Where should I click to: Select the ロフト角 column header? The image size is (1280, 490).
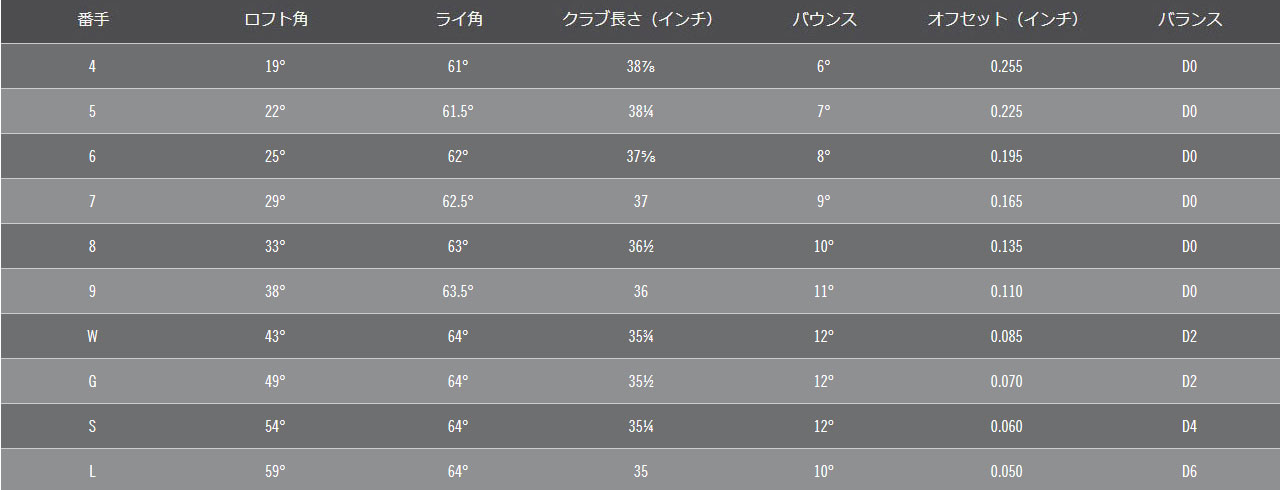tap(276, 20)
